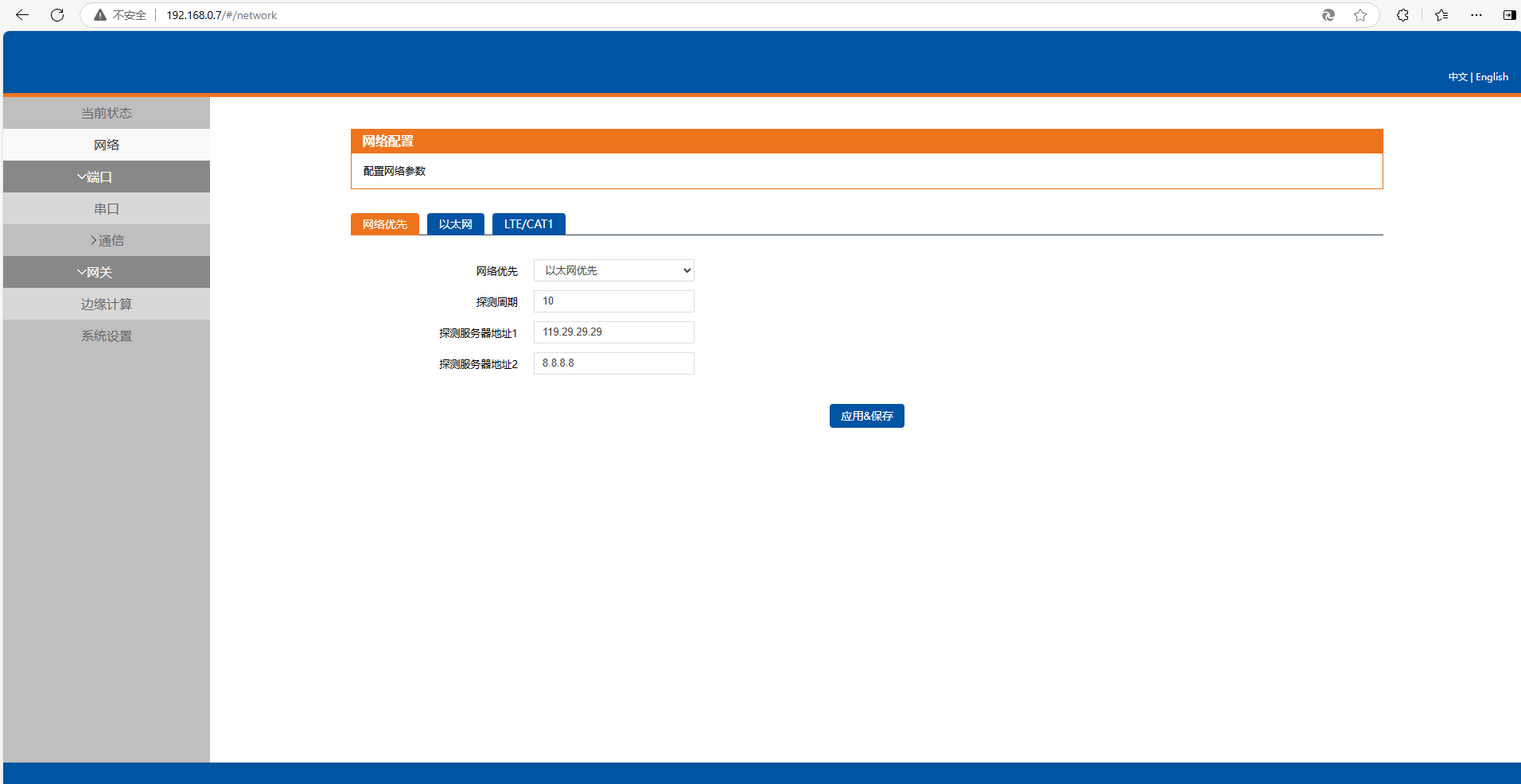Switch language to English
Viewport: 1521px width, 784px height.
(x=1492, y=77)
